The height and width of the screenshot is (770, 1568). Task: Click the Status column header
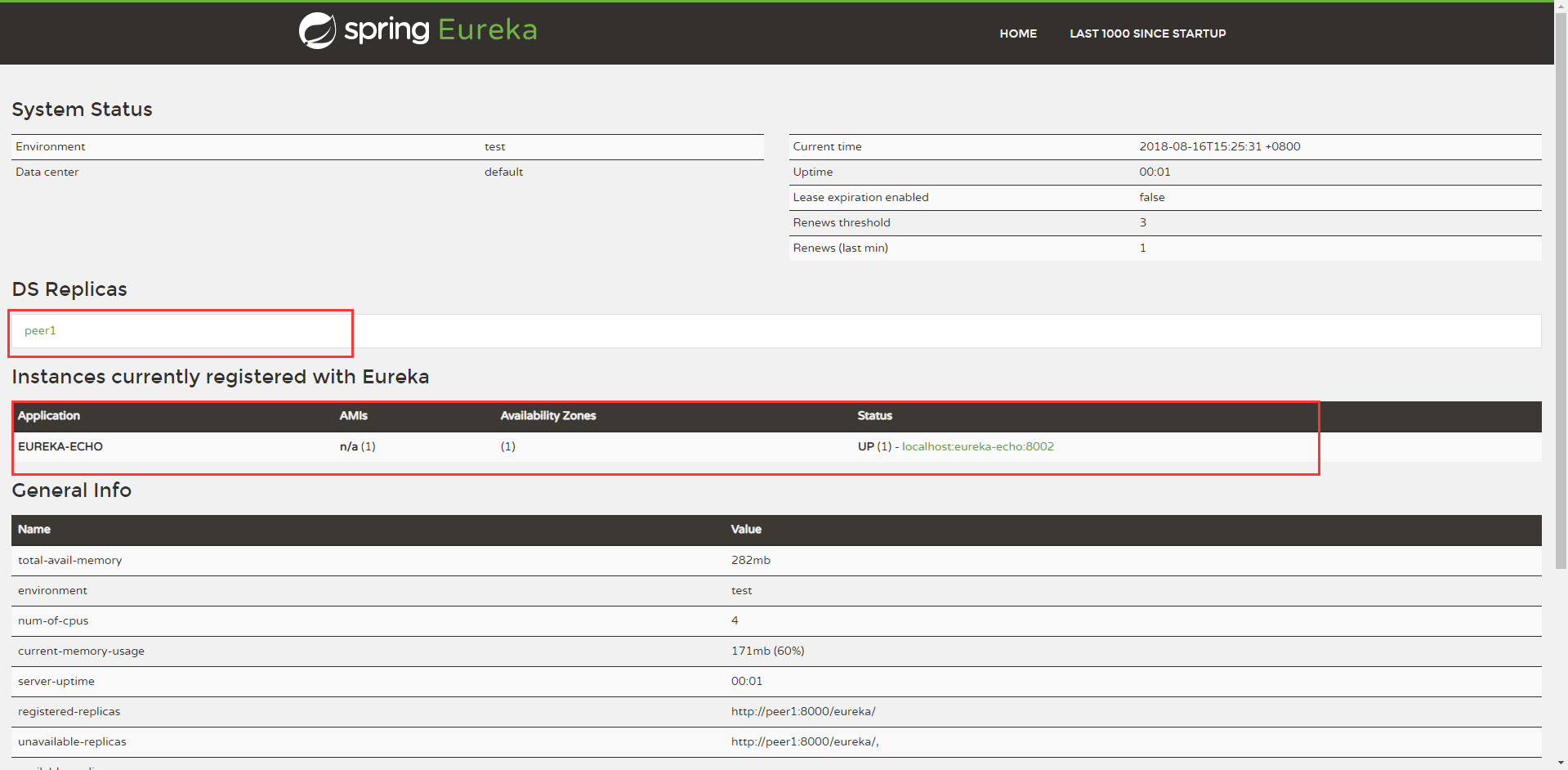point(875,415)
